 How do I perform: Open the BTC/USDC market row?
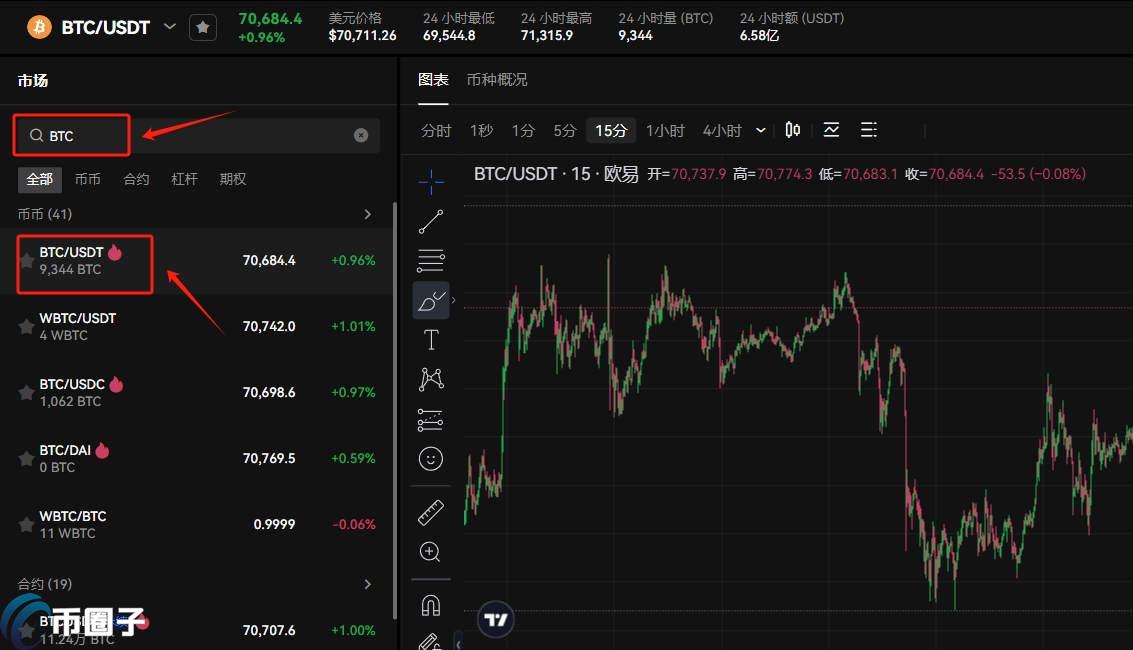196,392
